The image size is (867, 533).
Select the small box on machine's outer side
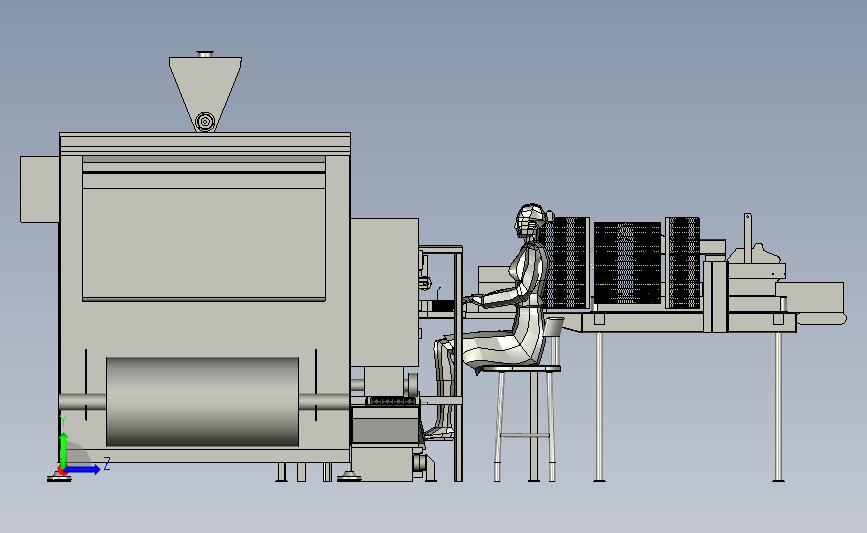(40, 189)
